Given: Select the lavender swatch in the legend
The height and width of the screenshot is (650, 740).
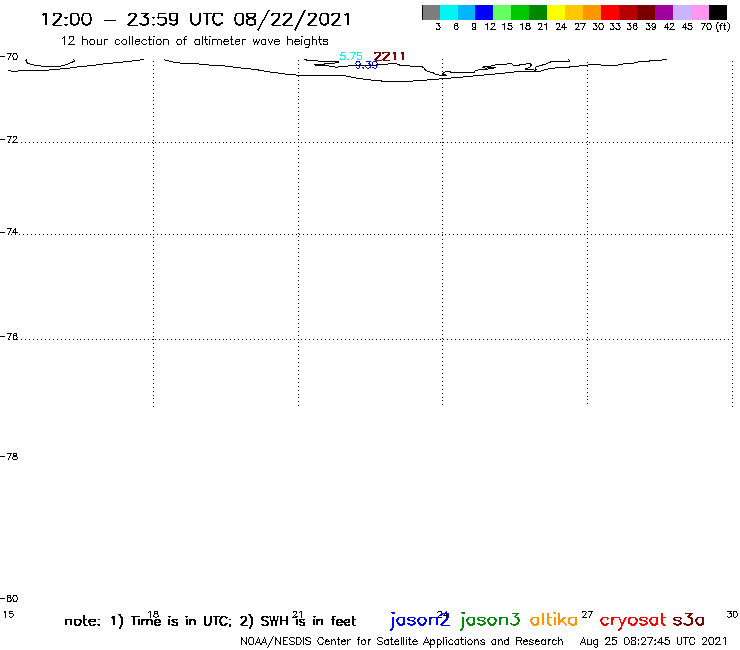Looking at the screenshot, I should [x=681, y=12].
